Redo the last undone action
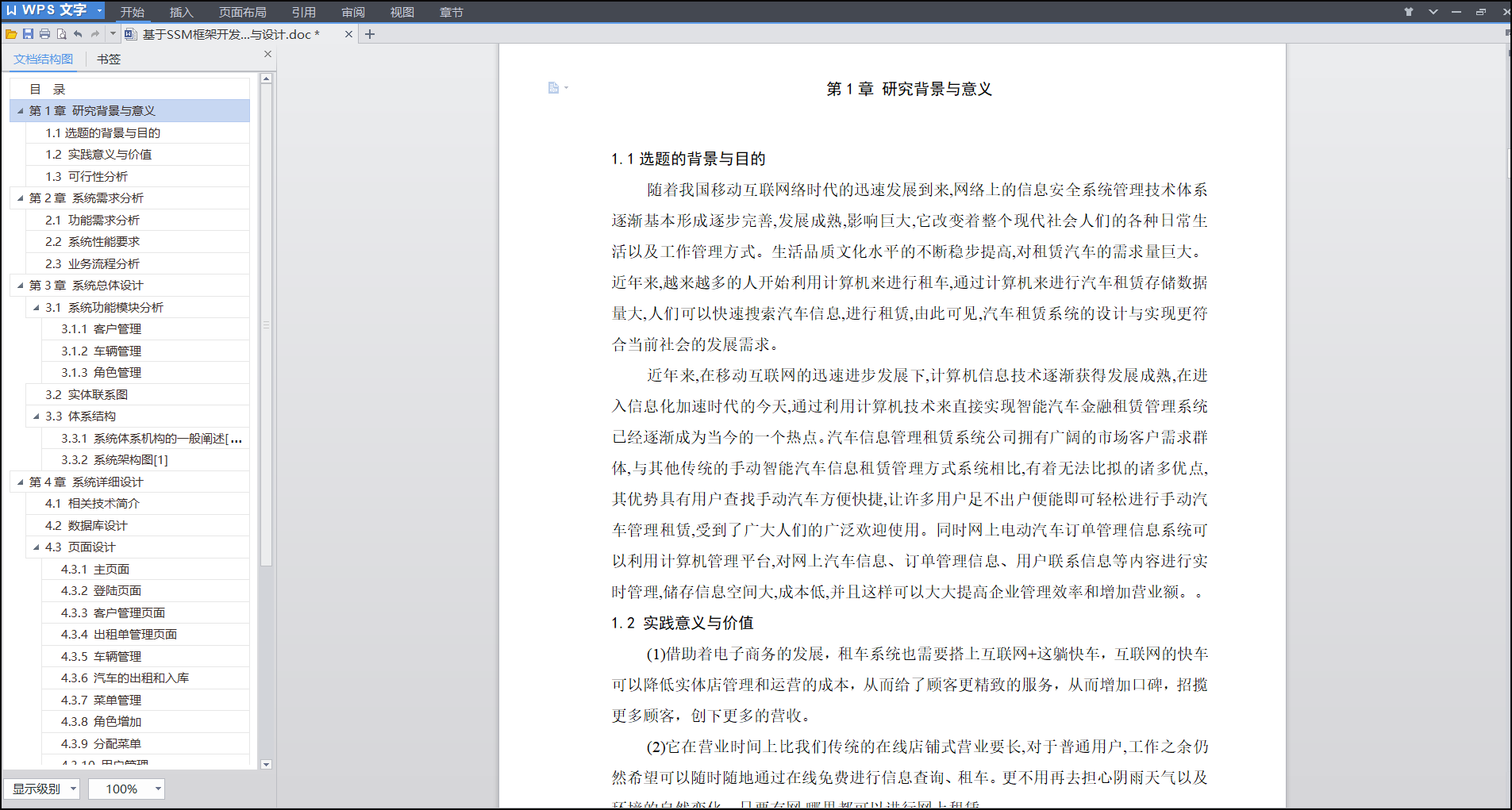The width and height of the screenshot is (1512, 810). (95, 34)
